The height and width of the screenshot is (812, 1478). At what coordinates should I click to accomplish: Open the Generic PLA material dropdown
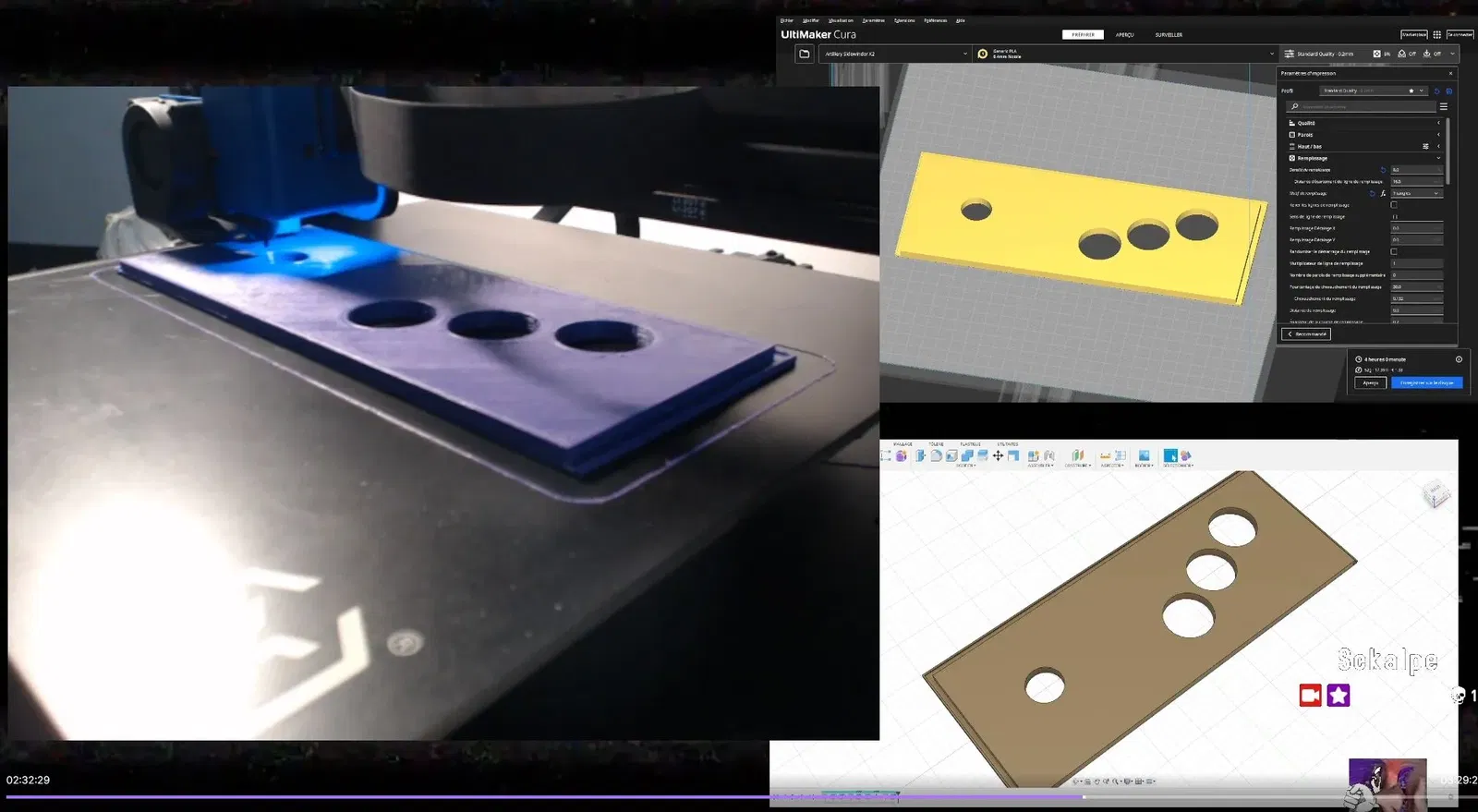1125,54
